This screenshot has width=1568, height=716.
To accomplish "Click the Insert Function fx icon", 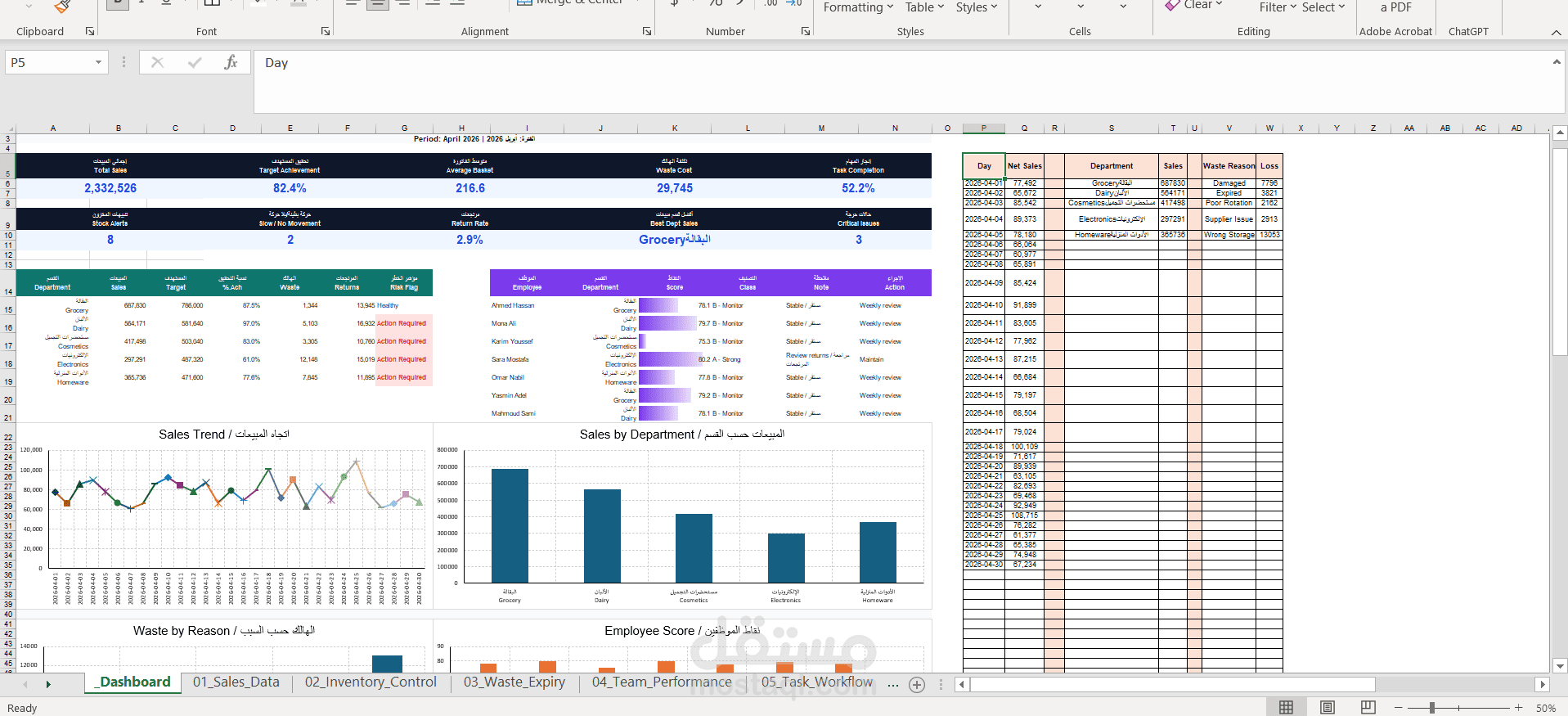I will [231, 62].
